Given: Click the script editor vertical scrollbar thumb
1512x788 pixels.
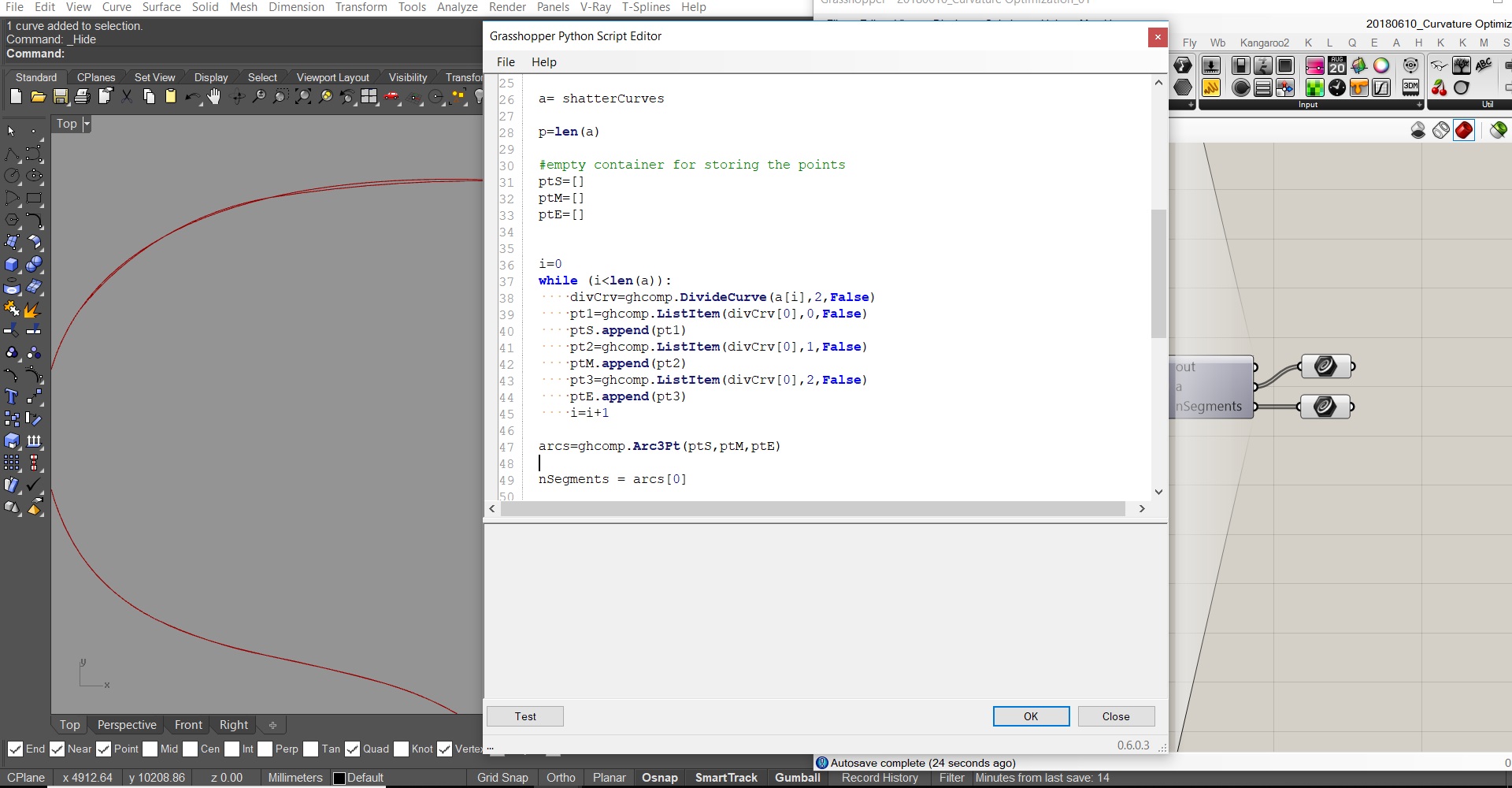Looking at the screenshot, I should (1158, 273).
